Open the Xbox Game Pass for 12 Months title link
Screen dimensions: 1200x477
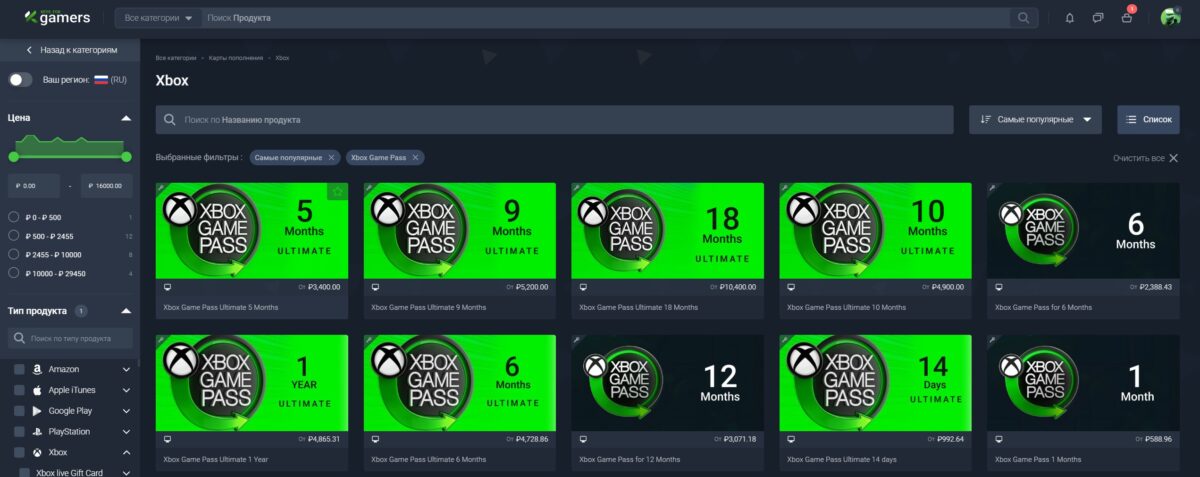coord(629,459)
